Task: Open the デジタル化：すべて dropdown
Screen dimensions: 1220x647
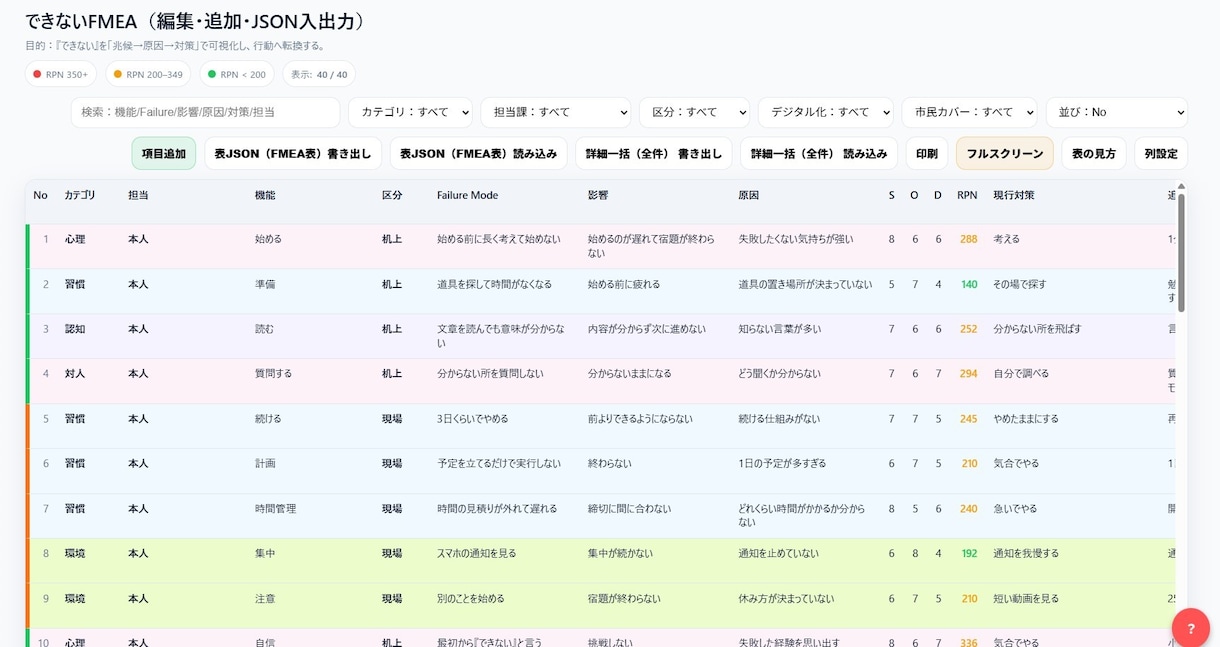Action: [825, 112]
